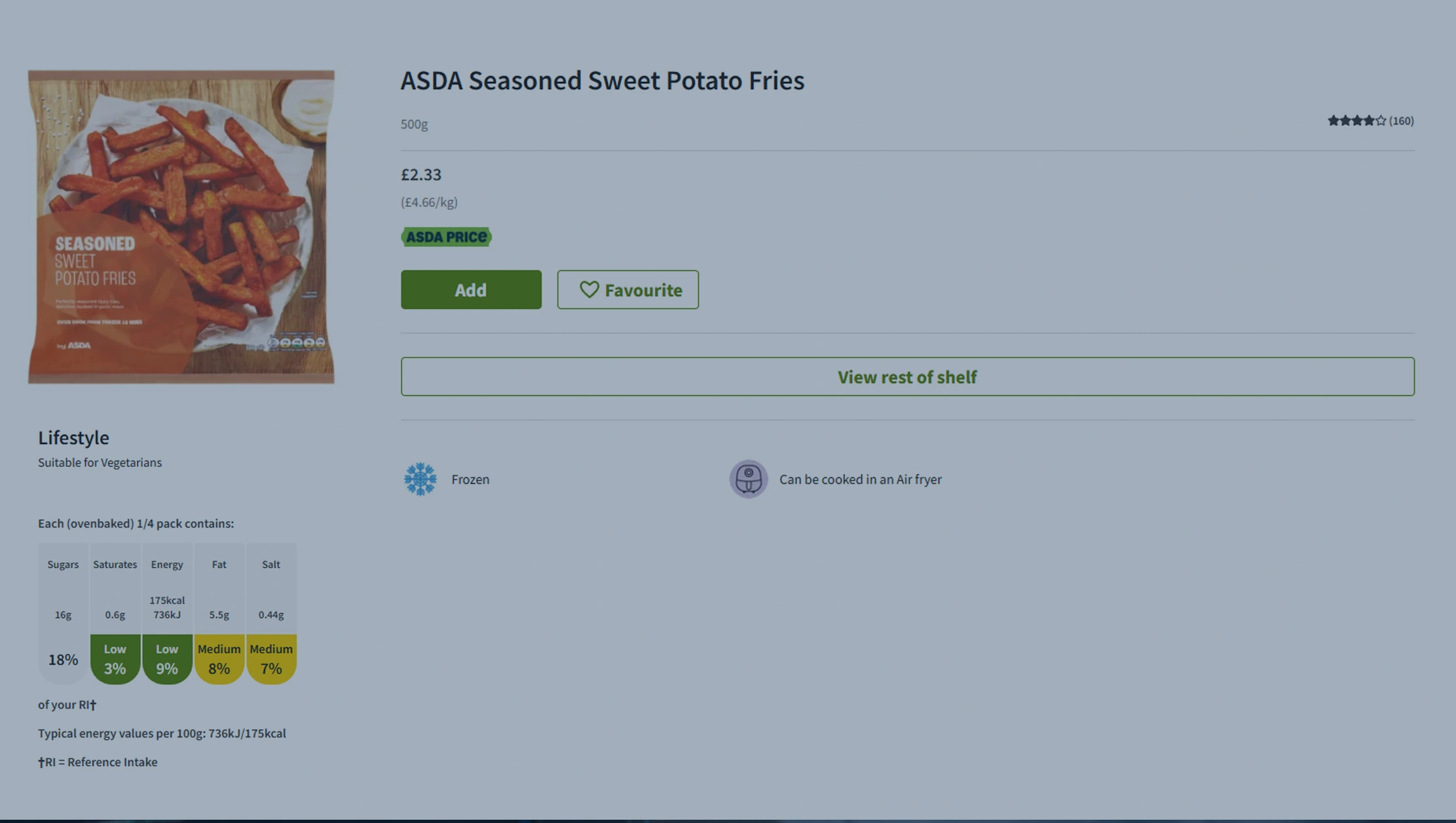Screen dimensions: 1456x823
Task: Click the snowflake Frozen indicator icon
Action: click(420, 479)
